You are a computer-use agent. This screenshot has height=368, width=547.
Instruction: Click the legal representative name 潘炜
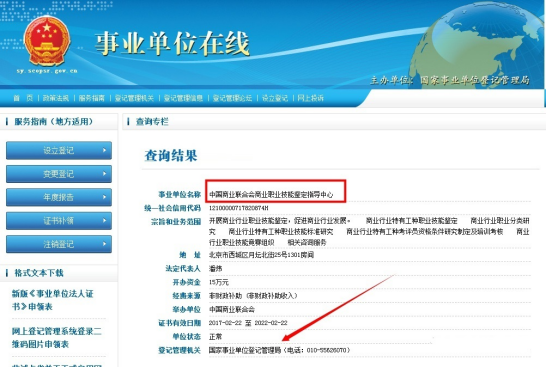click(x=216, y=269)
